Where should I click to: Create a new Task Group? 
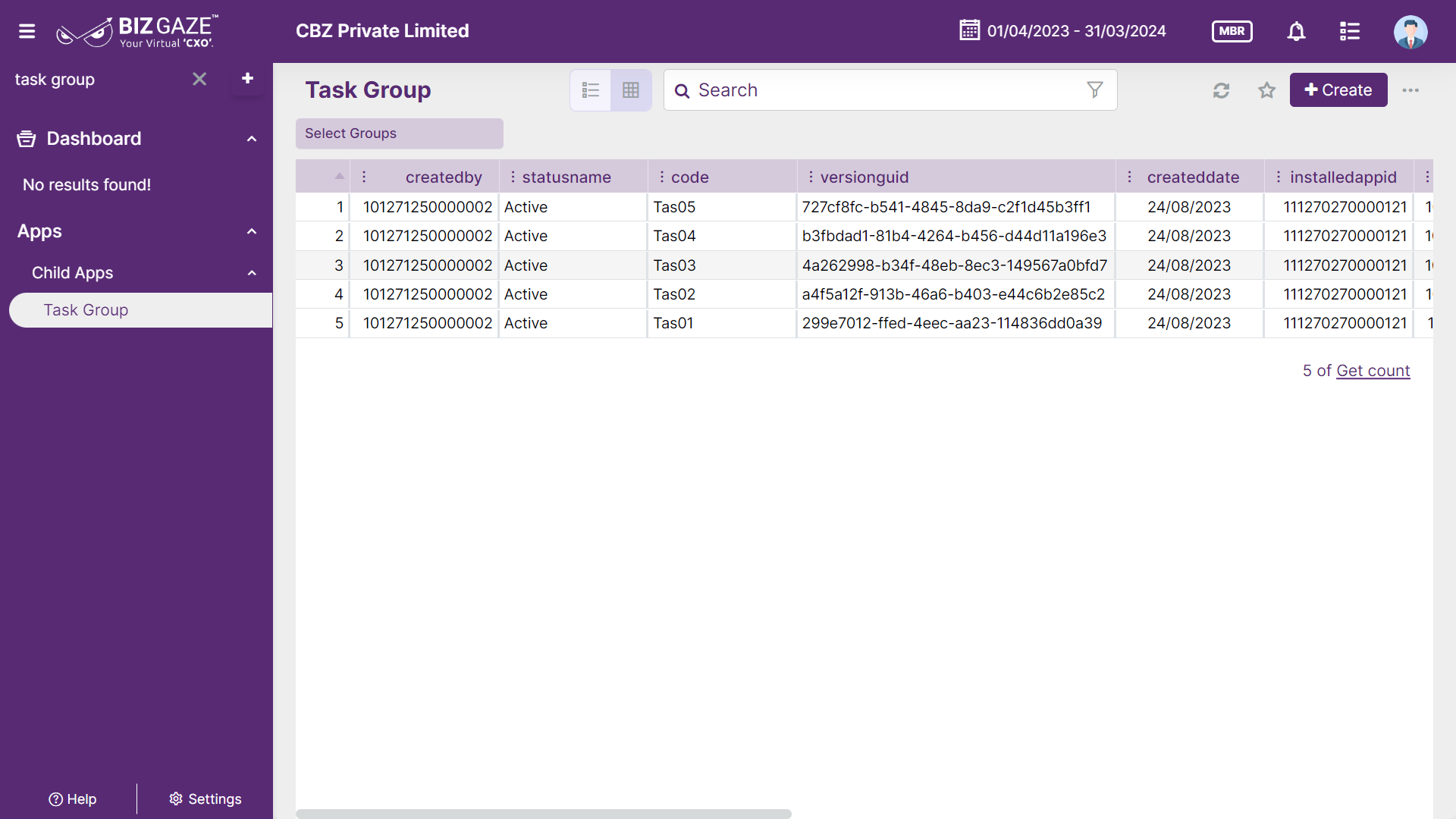point(1338,90)
